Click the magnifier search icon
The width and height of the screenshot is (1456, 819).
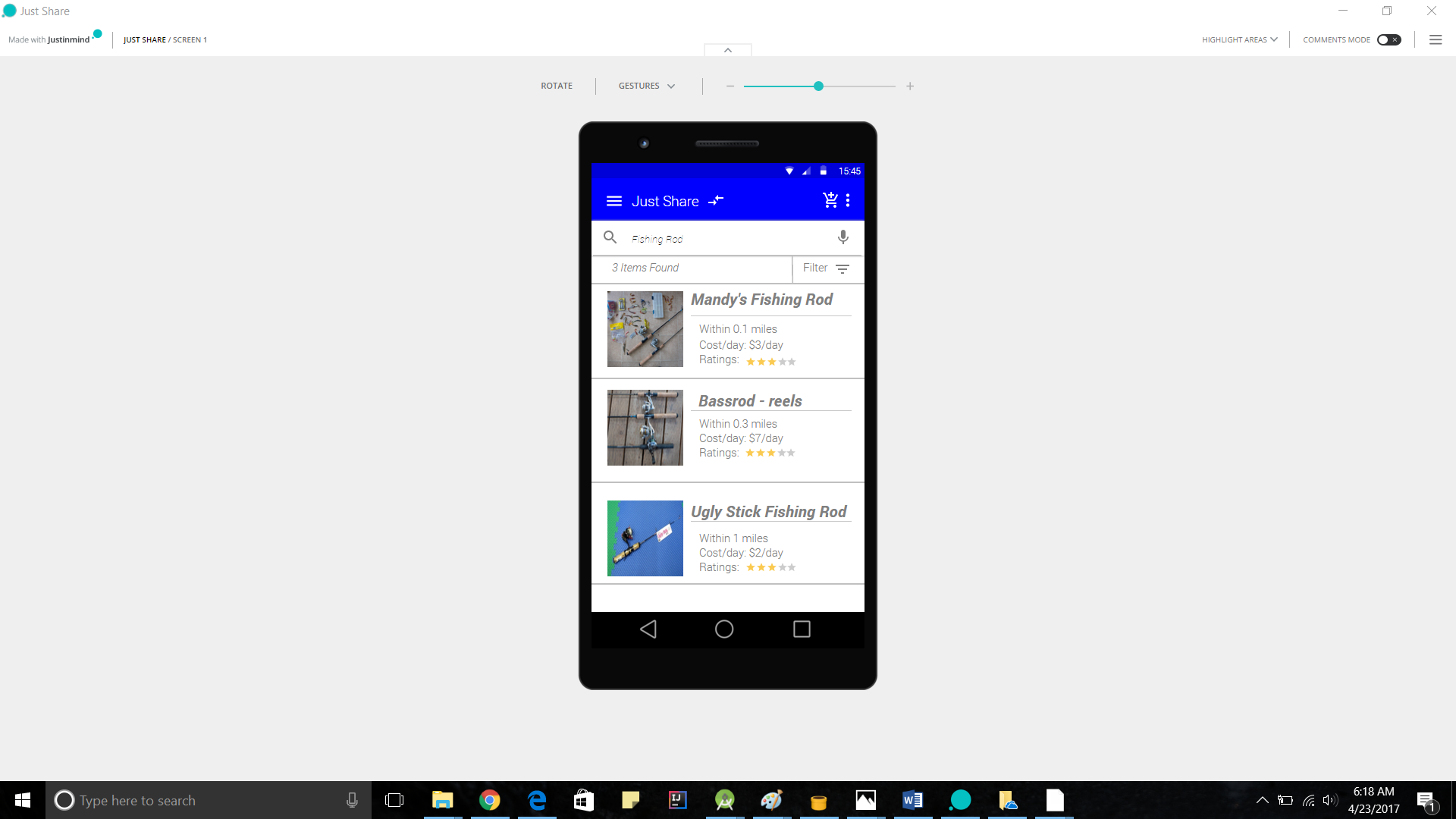(x=610, y=237)
